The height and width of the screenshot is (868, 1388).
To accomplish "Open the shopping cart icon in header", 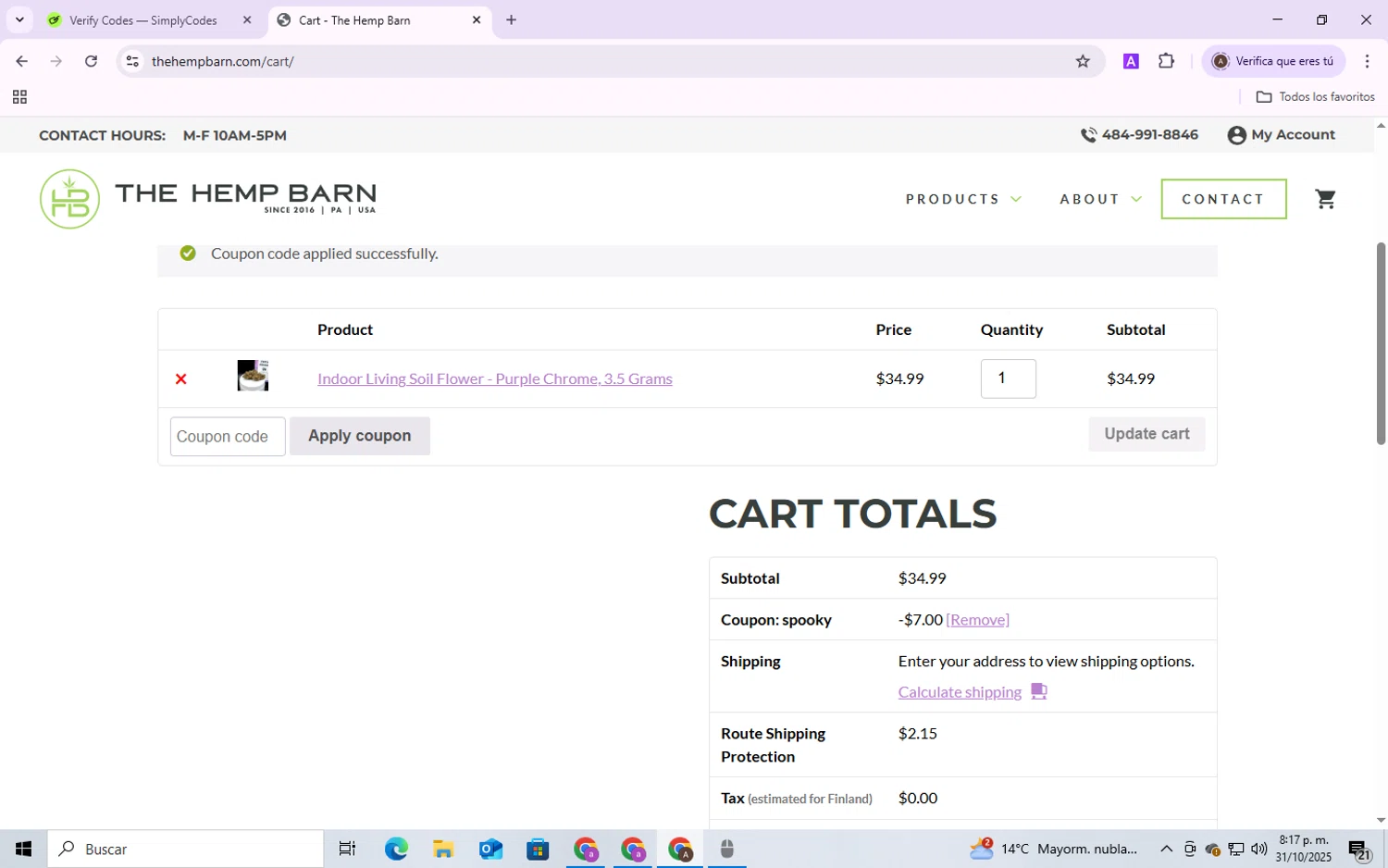I will coord(1325,199).
